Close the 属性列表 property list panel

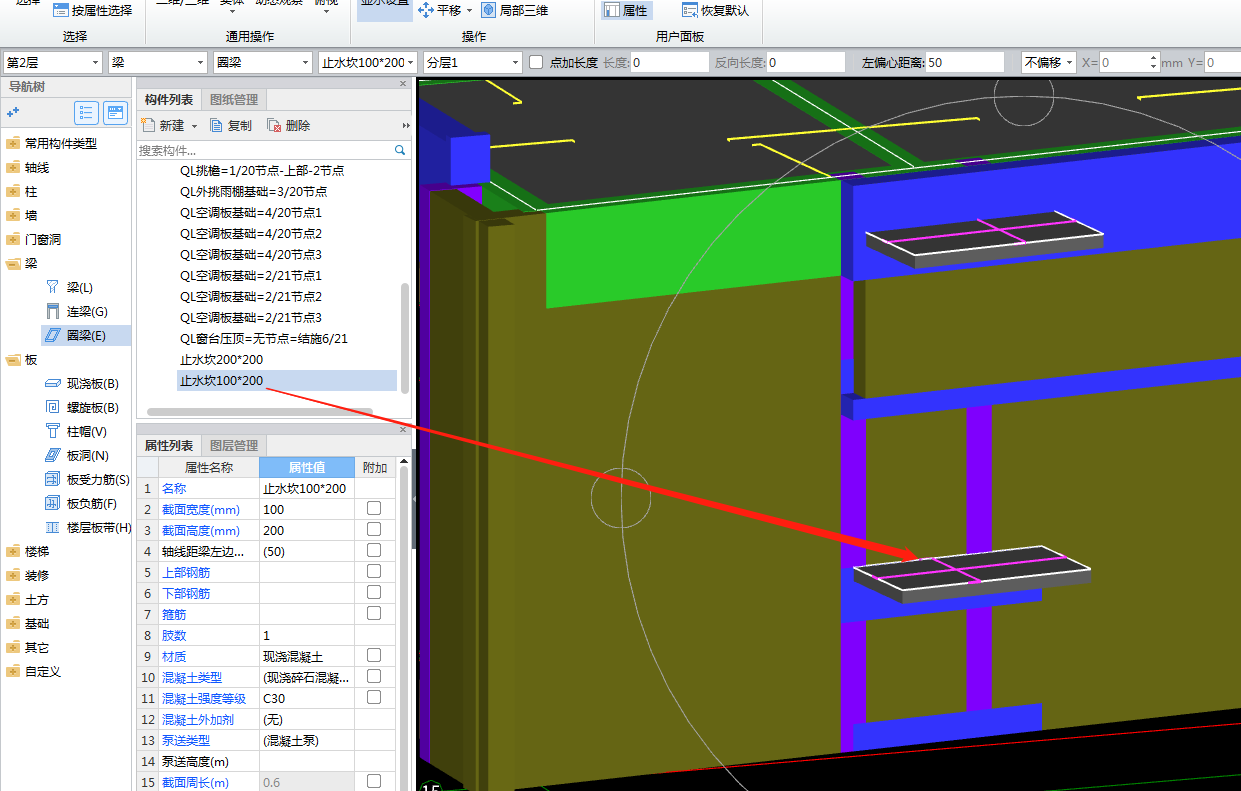(x=403, y=430)
